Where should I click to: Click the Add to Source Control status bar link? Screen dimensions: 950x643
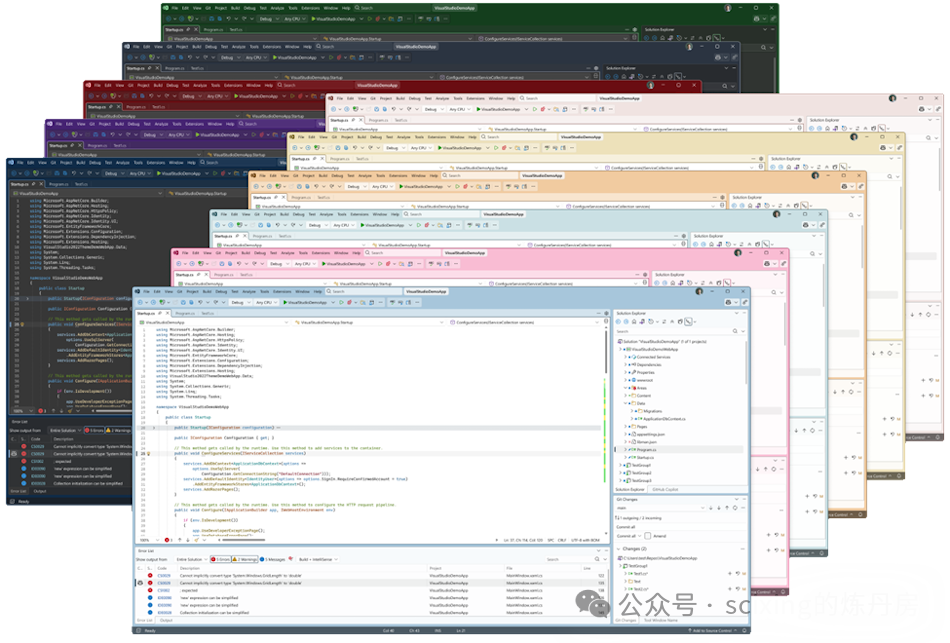tap(711, 631)
